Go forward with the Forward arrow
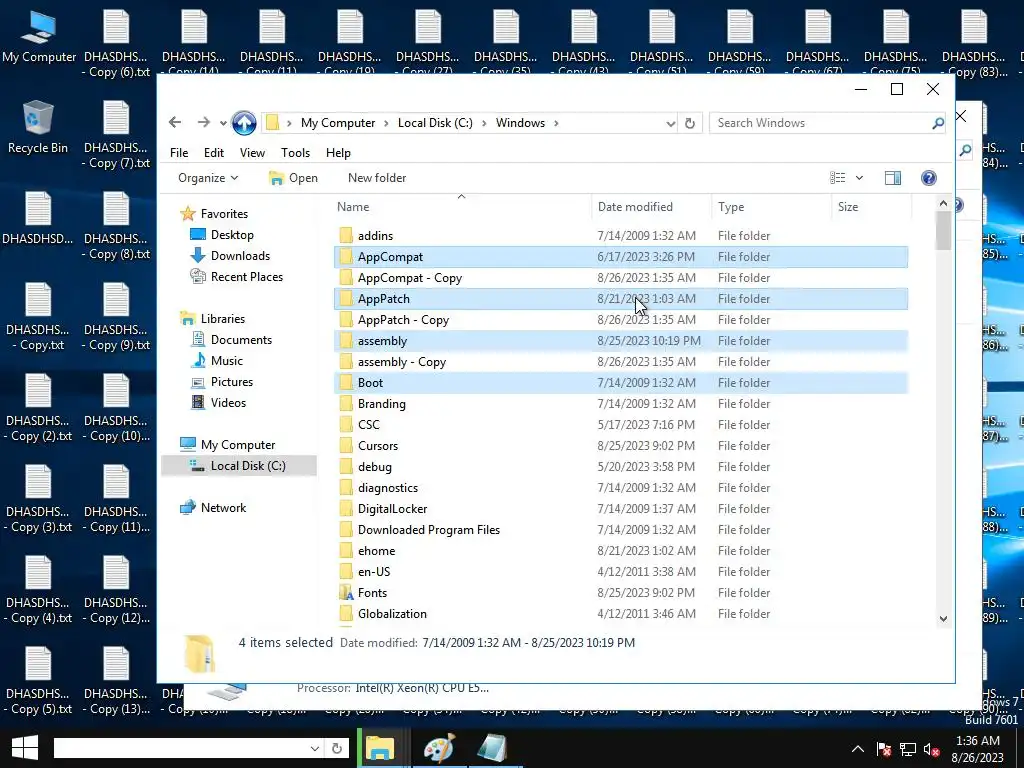 (204, 122)
